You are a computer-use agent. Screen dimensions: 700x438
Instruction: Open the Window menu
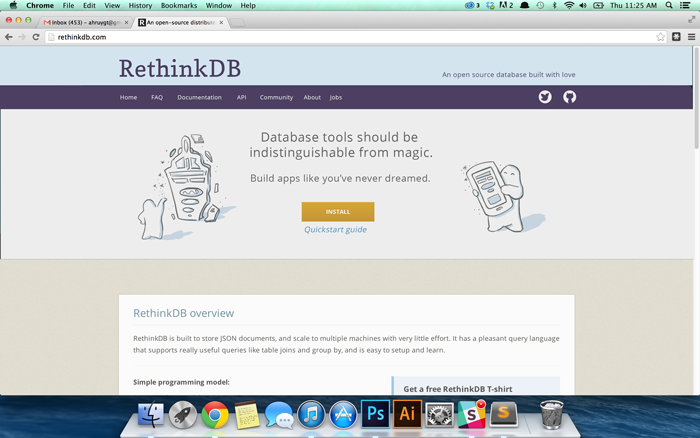click(219, 5)
